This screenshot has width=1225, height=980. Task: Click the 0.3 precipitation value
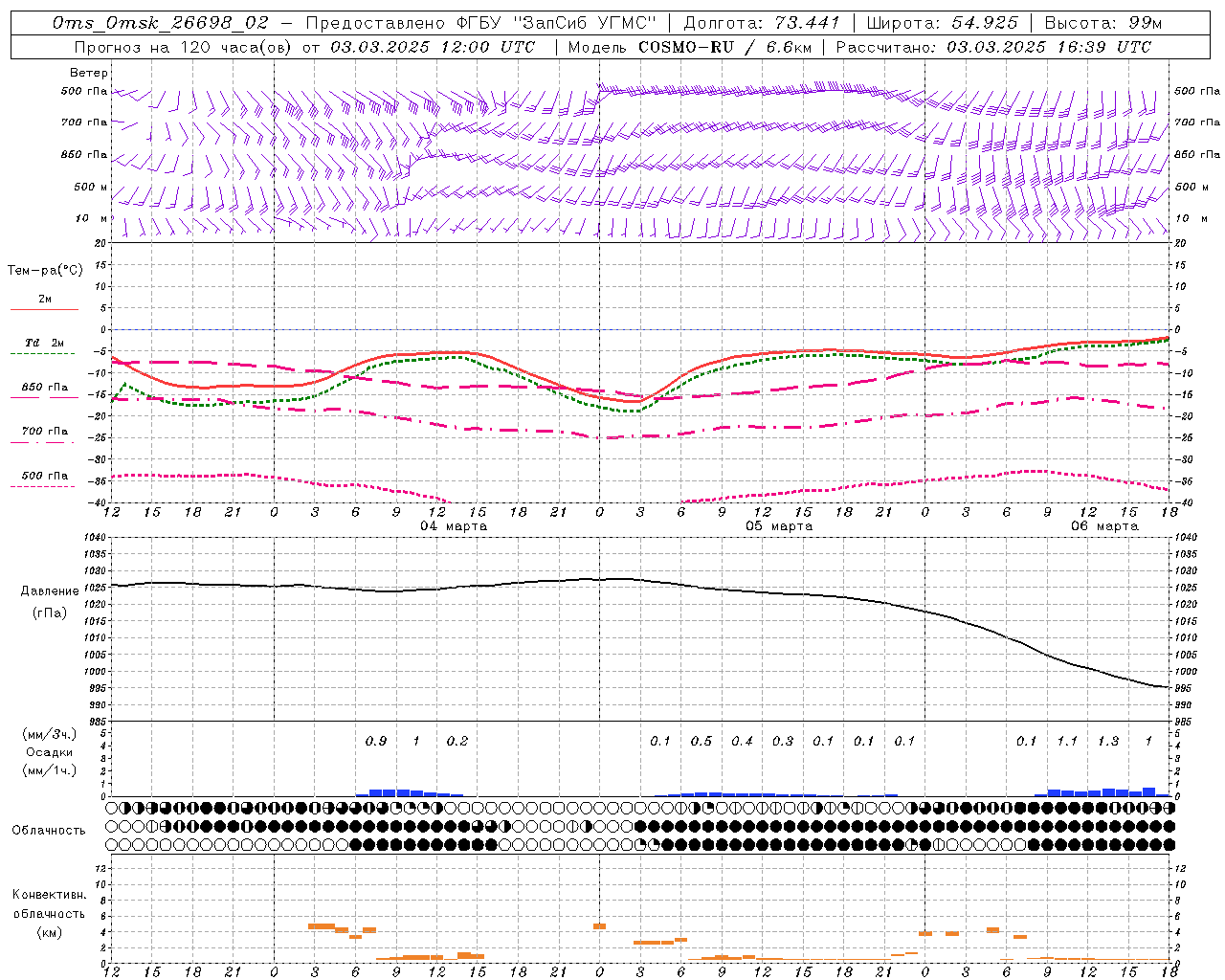(783, 742)
